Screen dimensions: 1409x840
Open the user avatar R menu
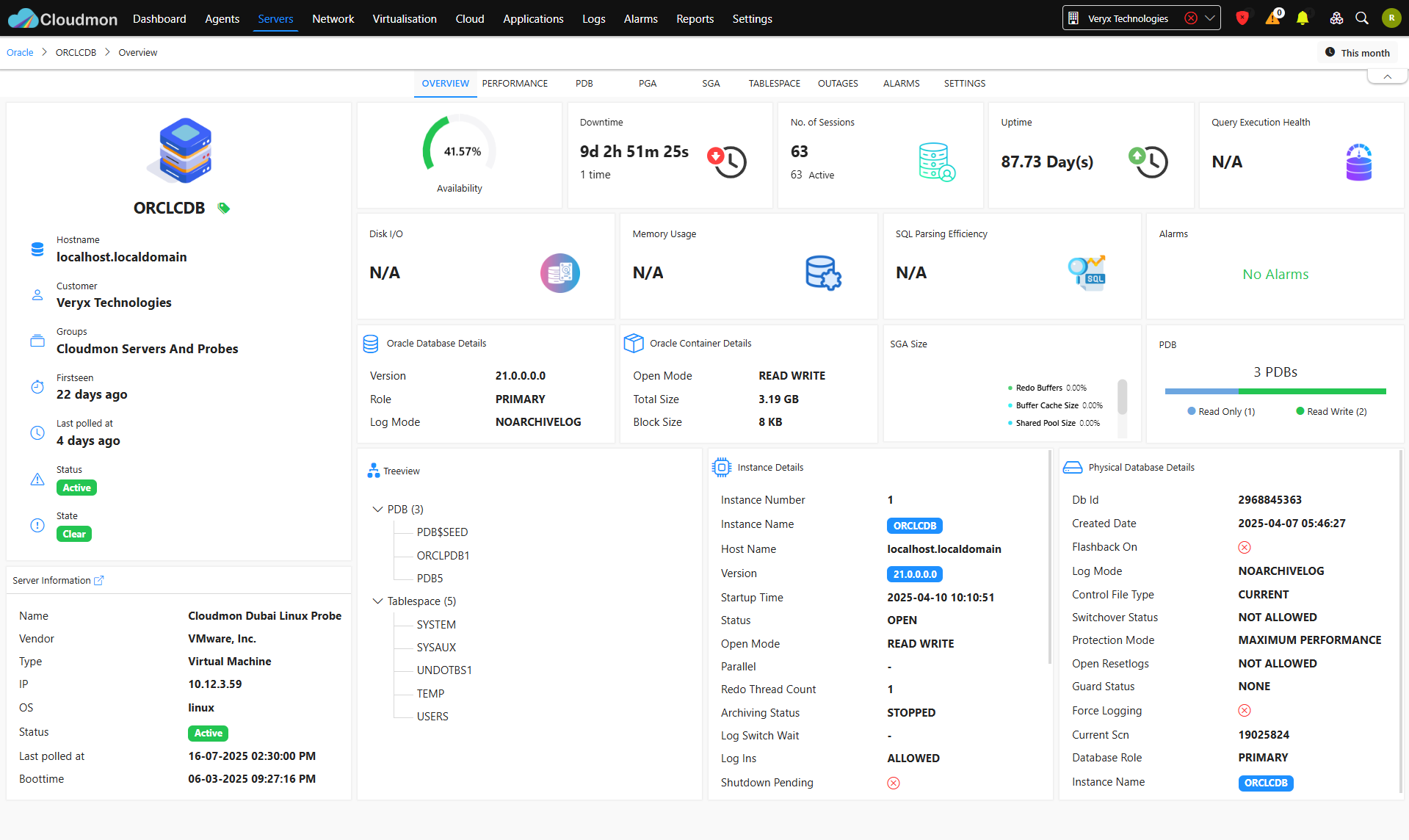pos(1391,18)
